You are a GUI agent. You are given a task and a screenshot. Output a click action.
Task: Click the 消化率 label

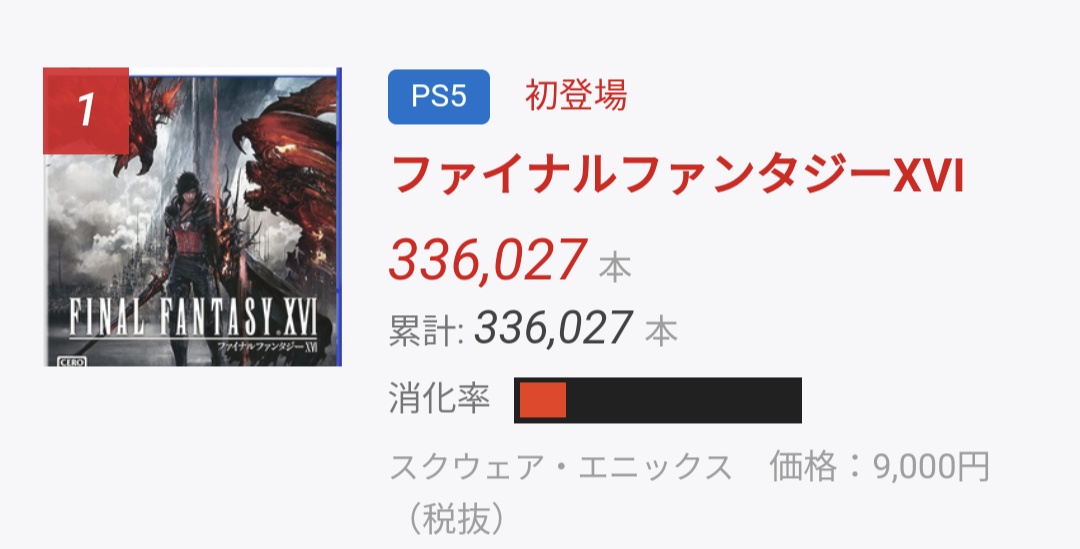pyautogui.click(x=439, y=400)
